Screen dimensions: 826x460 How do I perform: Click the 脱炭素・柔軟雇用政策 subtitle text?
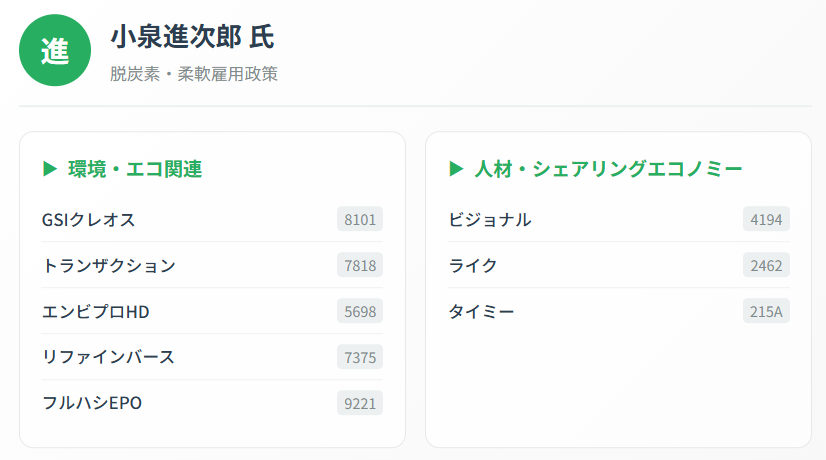click(194, 74)
